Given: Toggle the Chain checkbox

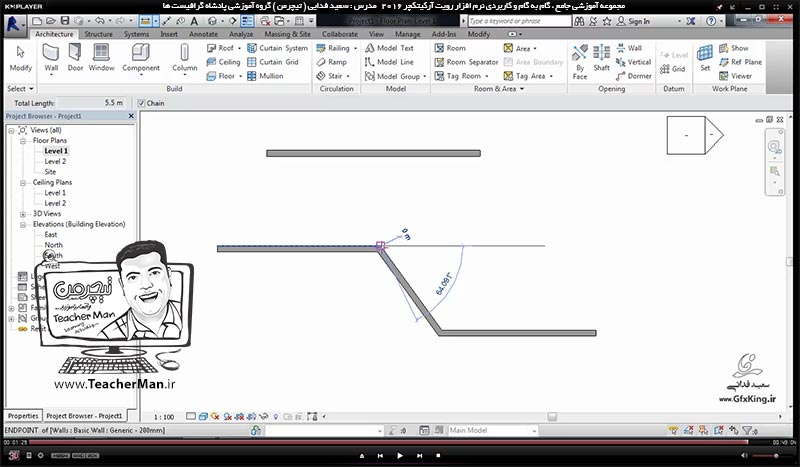Looking at the screenshot, I should (x=141, y=103).
